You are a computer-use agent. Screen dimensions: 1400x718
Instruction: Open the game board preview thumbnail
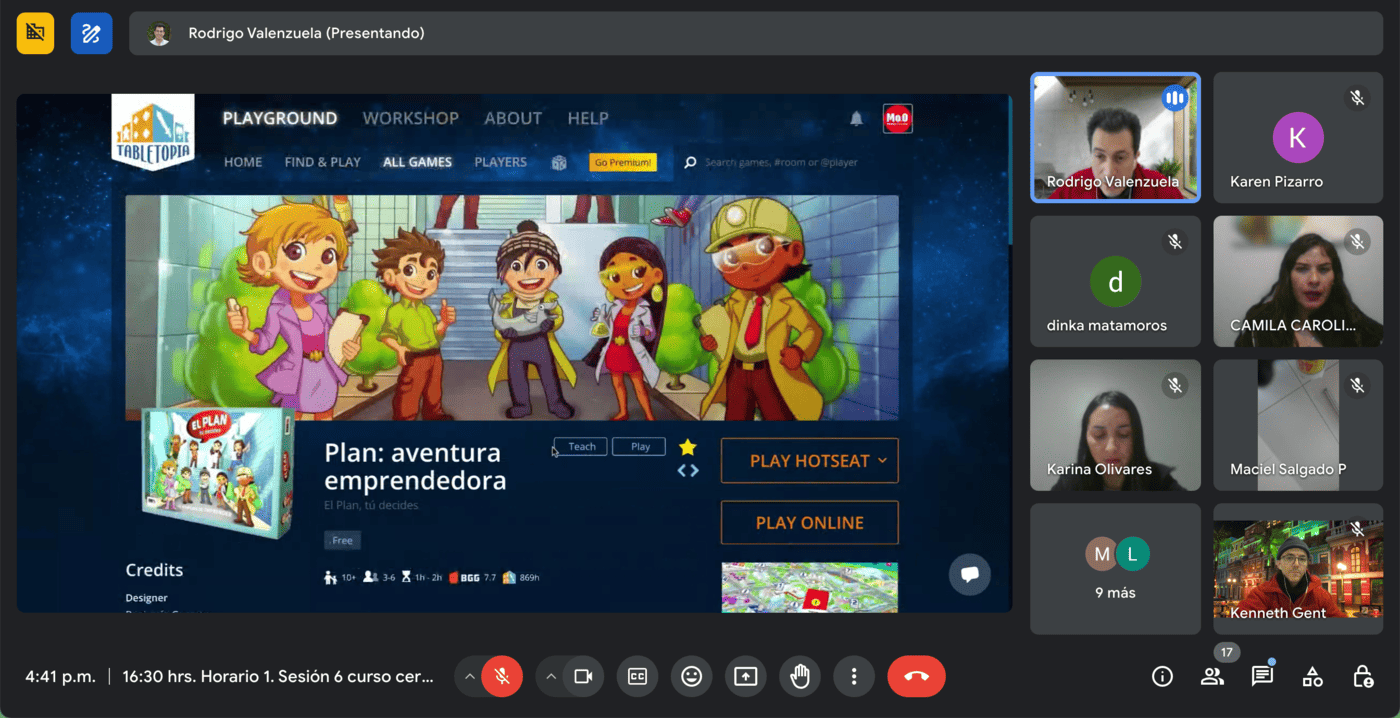[810, 587]
